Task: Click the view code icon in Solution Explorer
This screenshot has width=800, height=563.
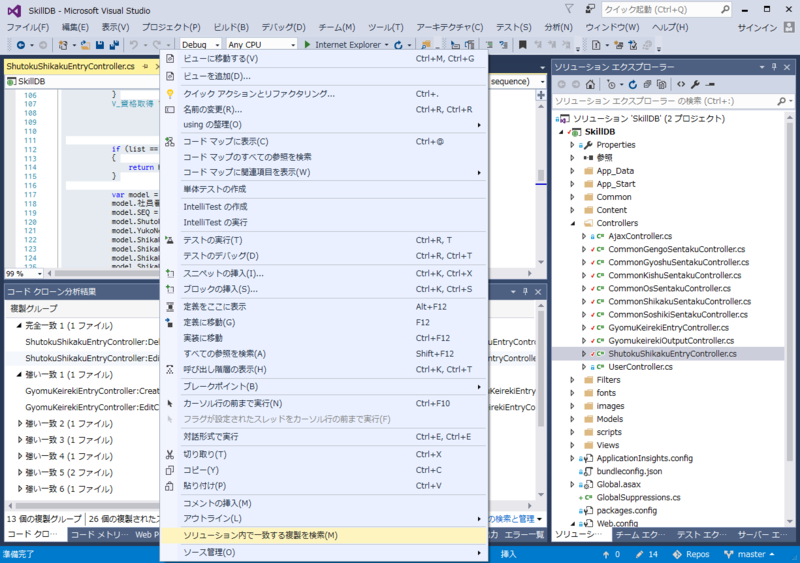Action: pyautogui.click(x=681, y=84)
